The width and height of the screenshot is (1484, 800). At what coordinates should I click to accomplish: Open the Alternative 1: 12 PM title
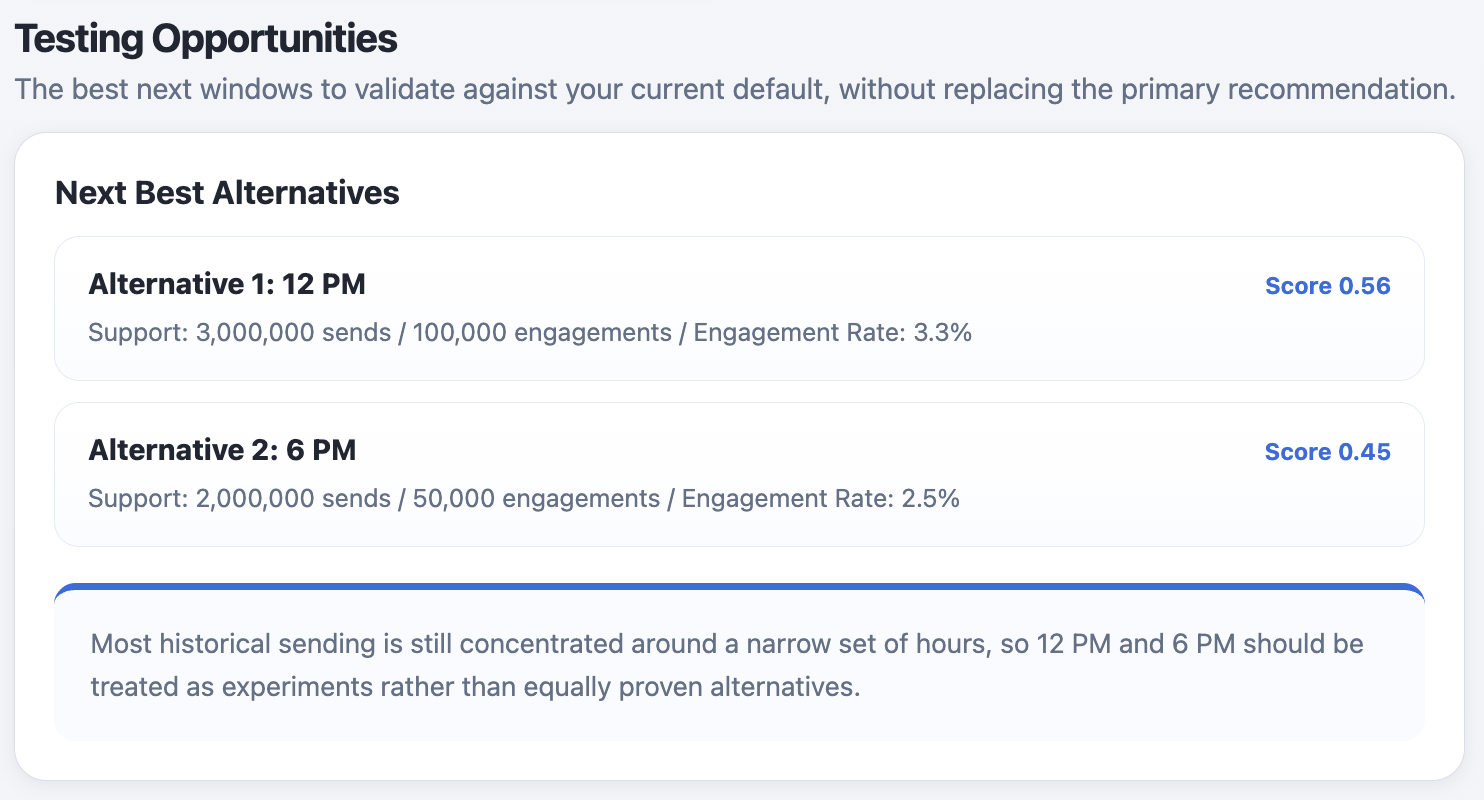click(227, 285)
